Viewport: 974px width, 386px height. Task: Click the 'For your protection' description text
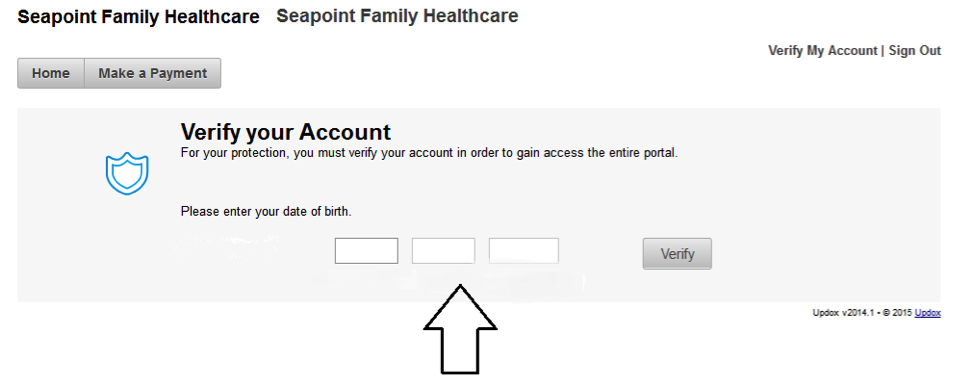[429, 153]
